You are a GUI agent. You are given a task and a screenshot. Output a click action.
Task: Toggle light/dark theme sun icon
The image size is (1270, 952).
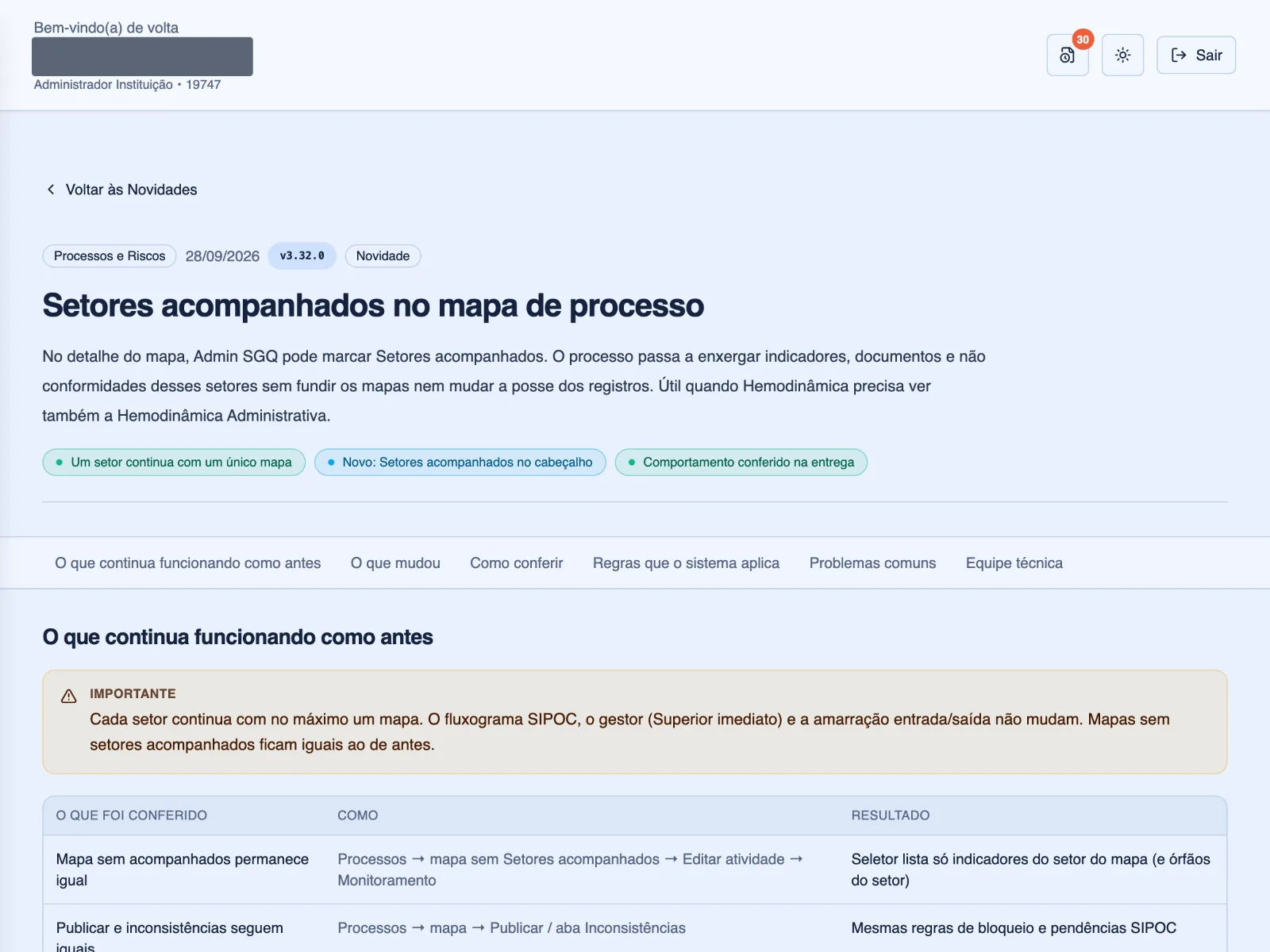tap(1122, 56)
